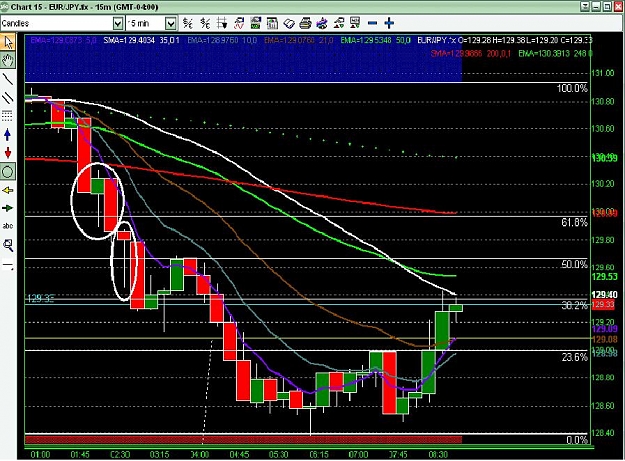The image size is (625, 461).
Task: Click the second currency pair $/€ icon
Action: click(205, 24)
